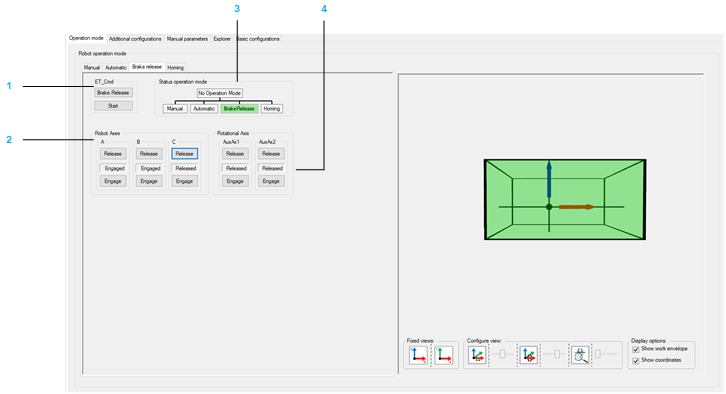The height and width of the screenshot is (394, 726).
Task: Release the brake of robot axis A
Action: pyautogui.click(x=113, y=154)
